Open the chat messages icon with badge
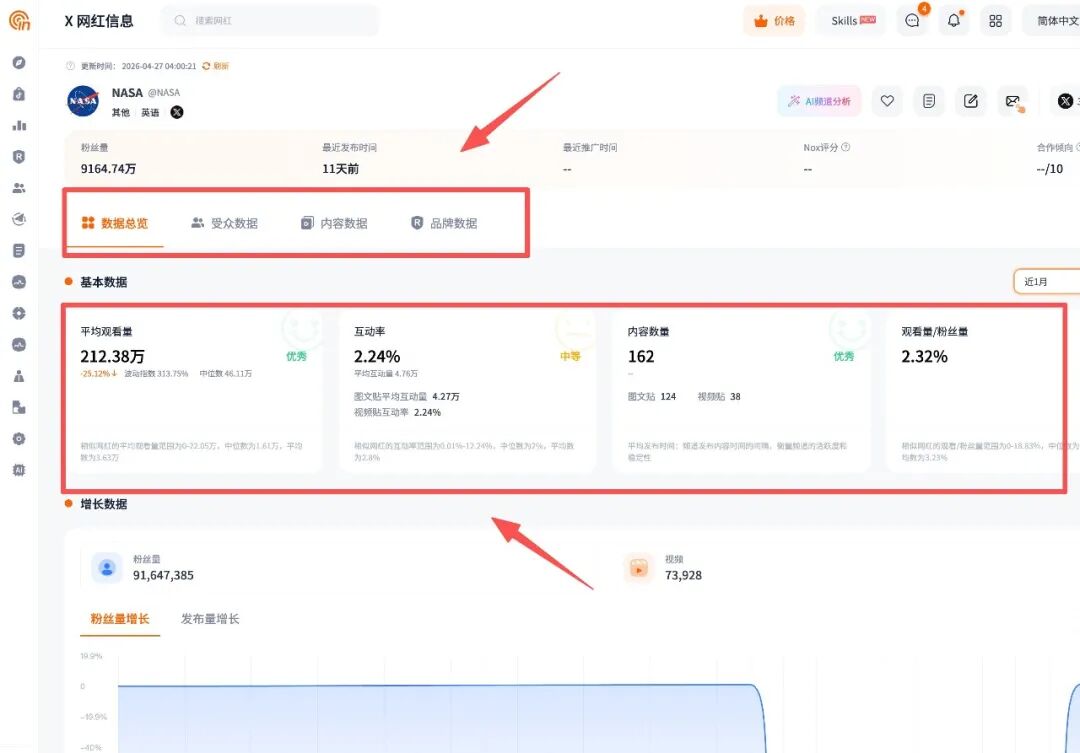The width and height of the screenshot is (1080, 753). click(x=912, y=20)
